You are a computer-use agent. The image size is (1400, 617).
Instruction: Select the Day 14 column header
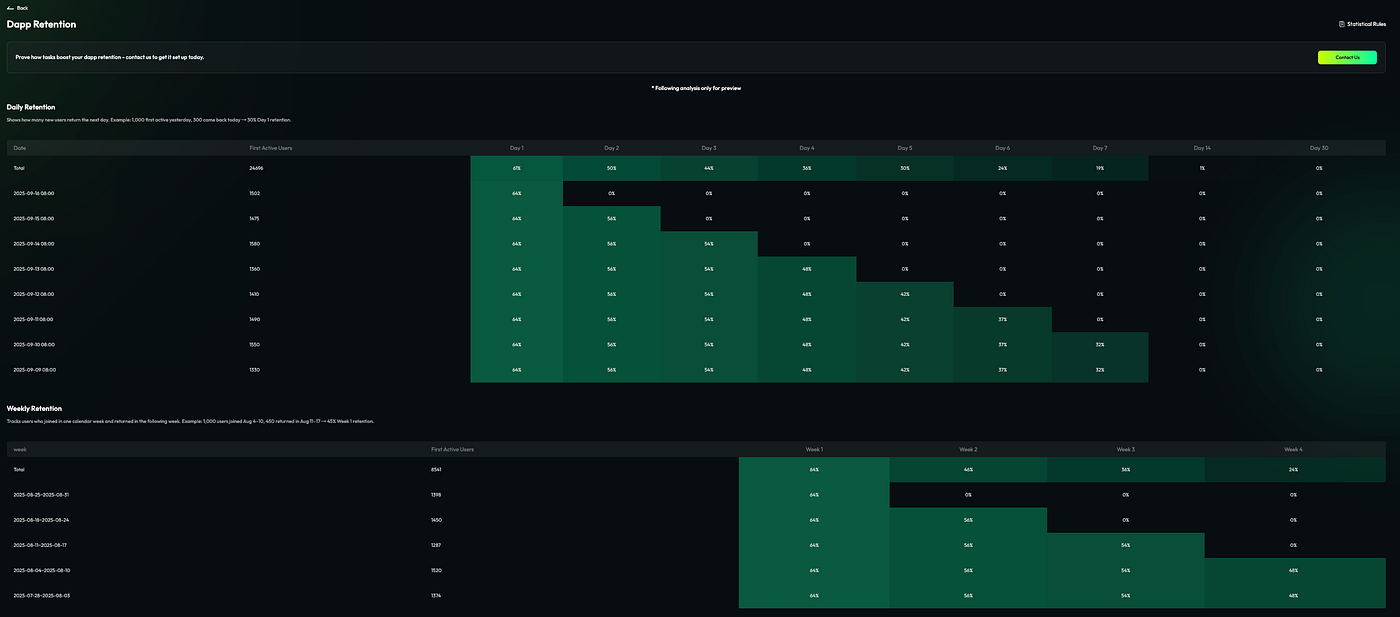(1202, 148)
